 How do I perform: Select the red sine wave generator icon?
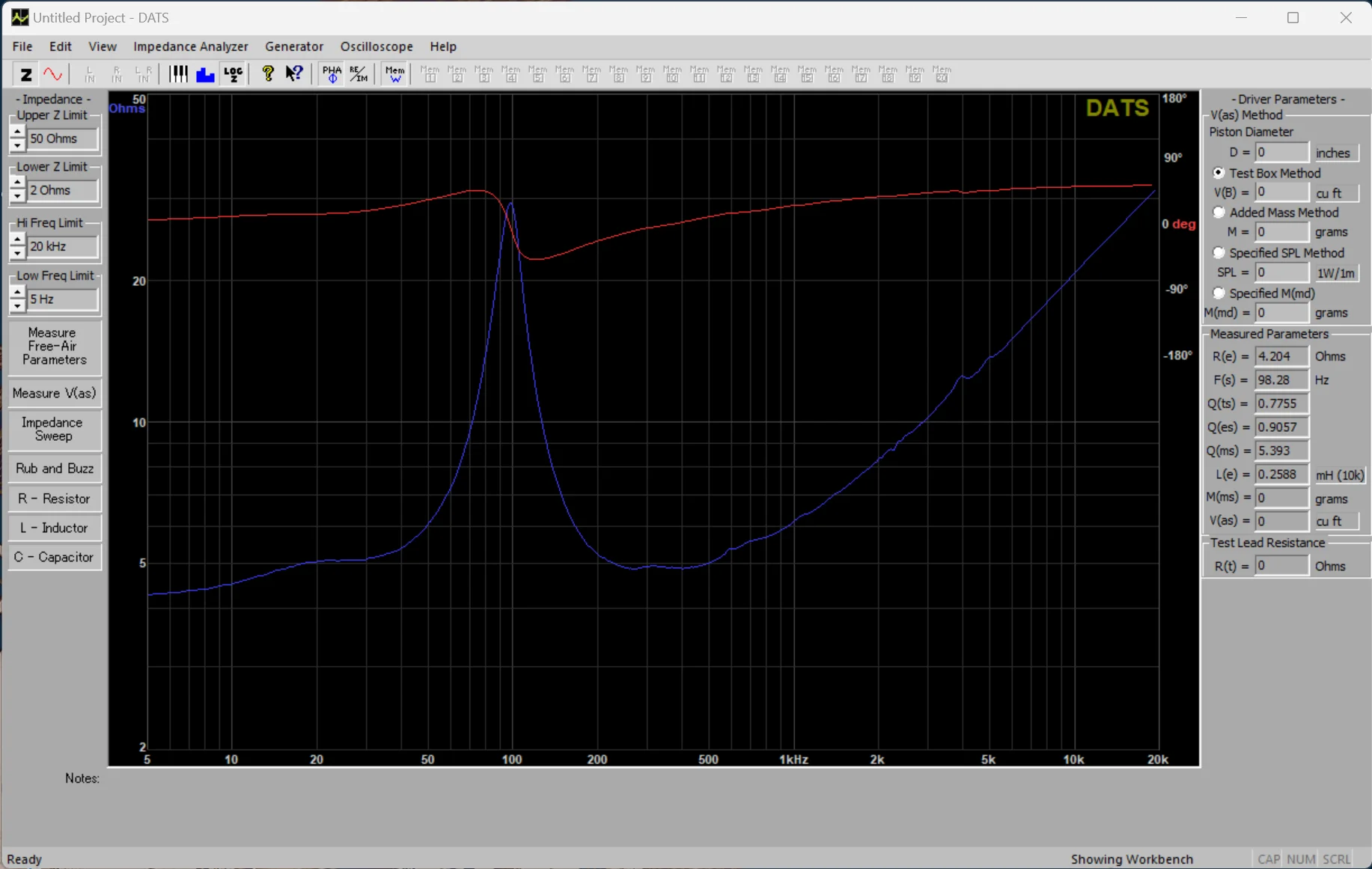tap(52, 74)
